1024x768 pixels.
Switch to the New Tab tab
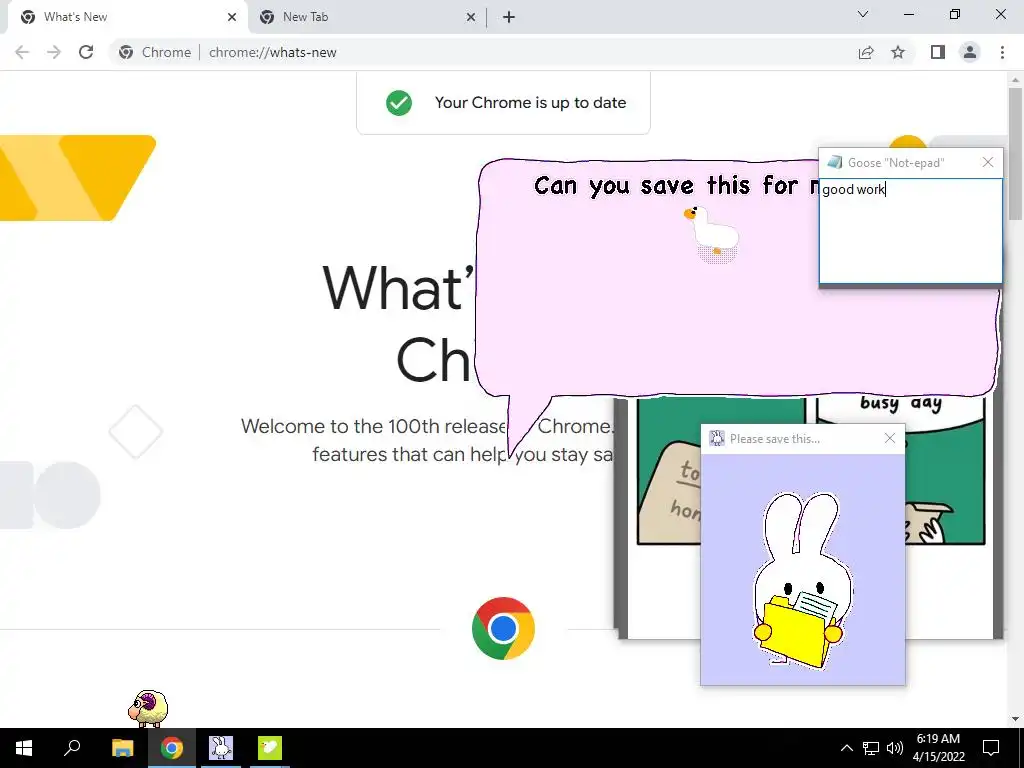point(366,17)
